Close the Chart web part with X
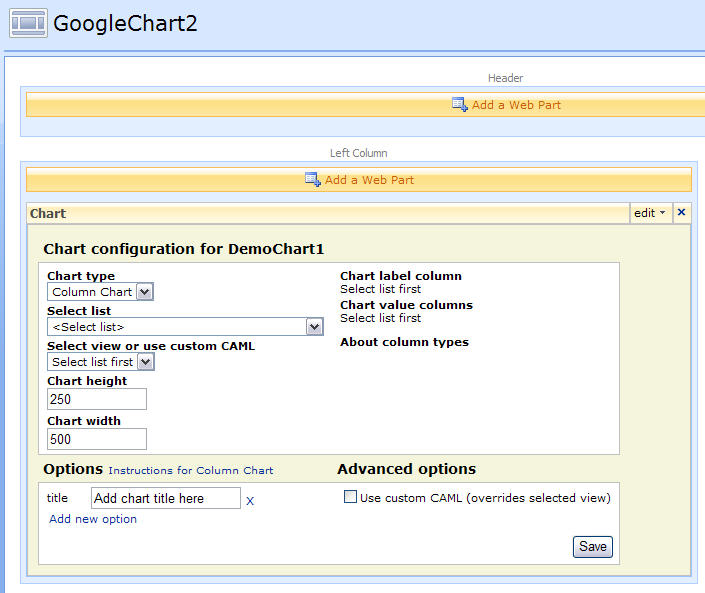The width and height of the screenshot is (705, 593). 681,212
